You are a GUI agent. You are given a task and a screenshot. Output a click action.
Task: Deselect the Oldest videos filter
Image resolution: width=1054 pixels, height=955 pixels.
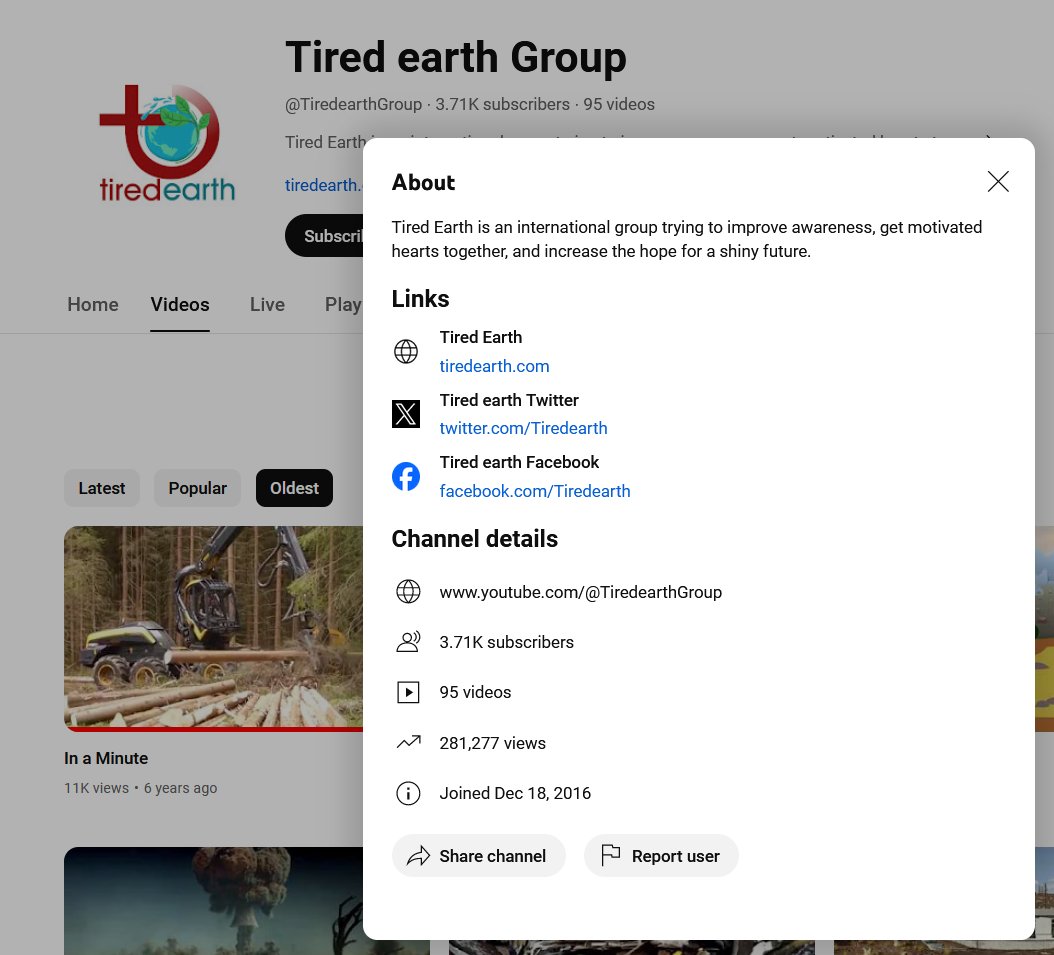294,488
